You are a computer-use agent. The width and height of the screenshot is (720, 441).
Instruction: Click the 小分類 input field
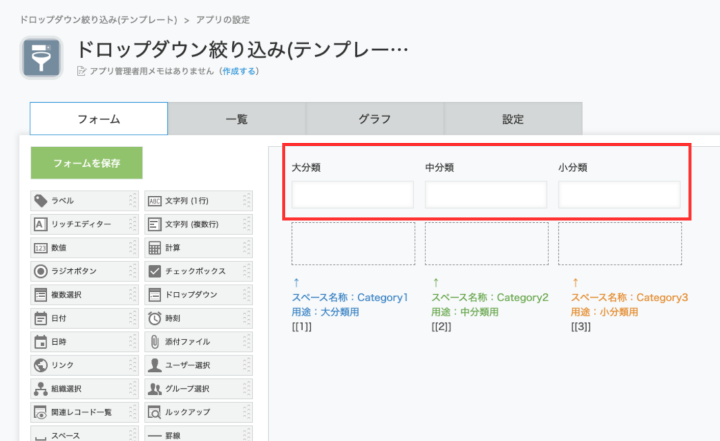(619, 194)
